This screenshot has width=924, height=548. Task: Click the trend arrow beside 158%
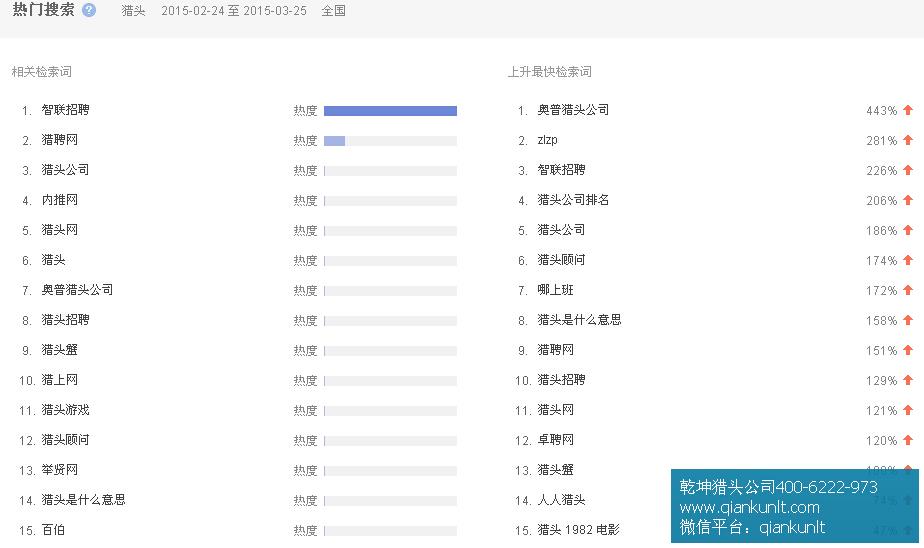point(908,321)
